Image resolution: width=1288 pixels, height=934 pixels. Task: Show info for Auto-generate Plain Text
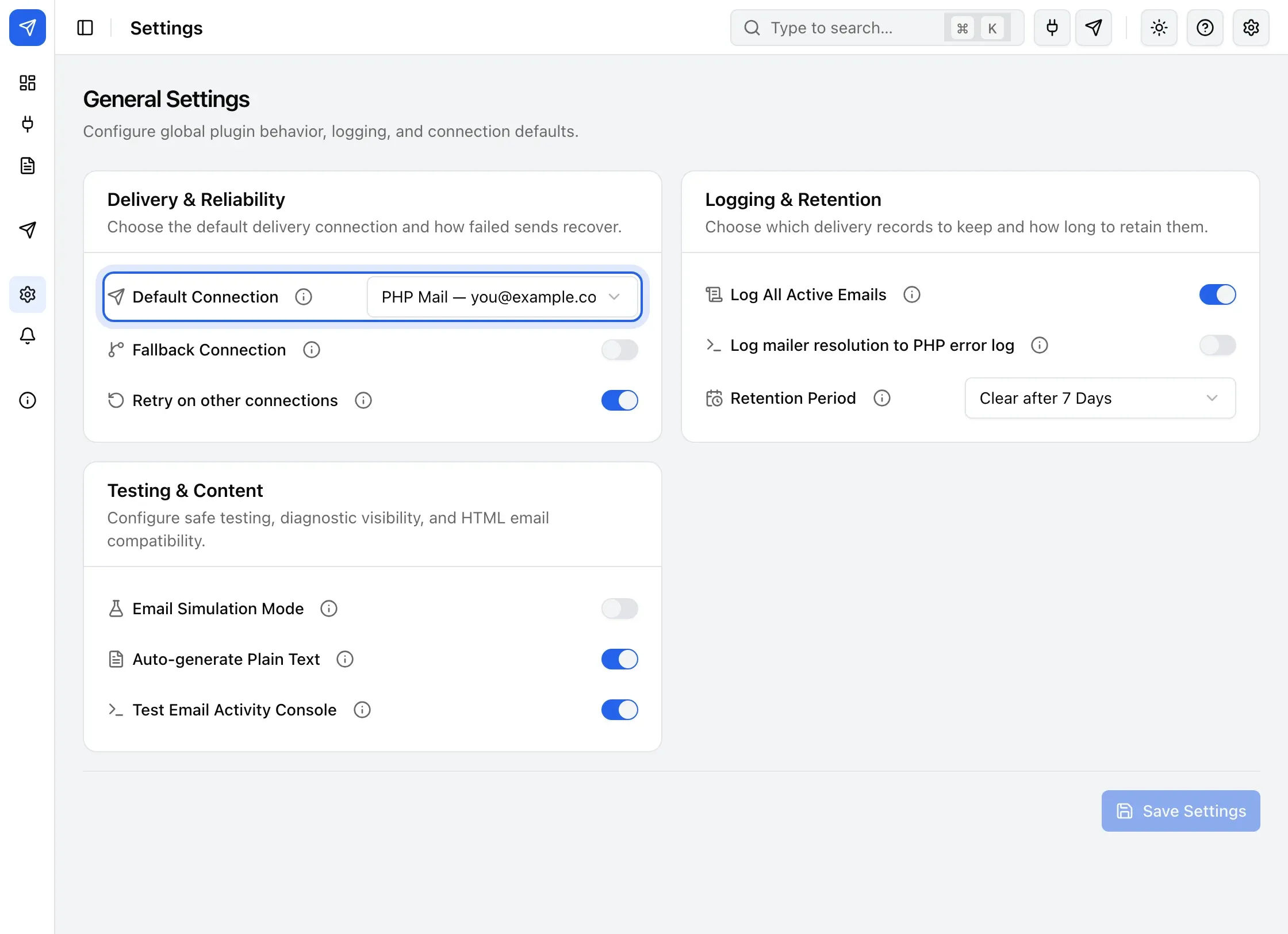(x=345, y=659)
